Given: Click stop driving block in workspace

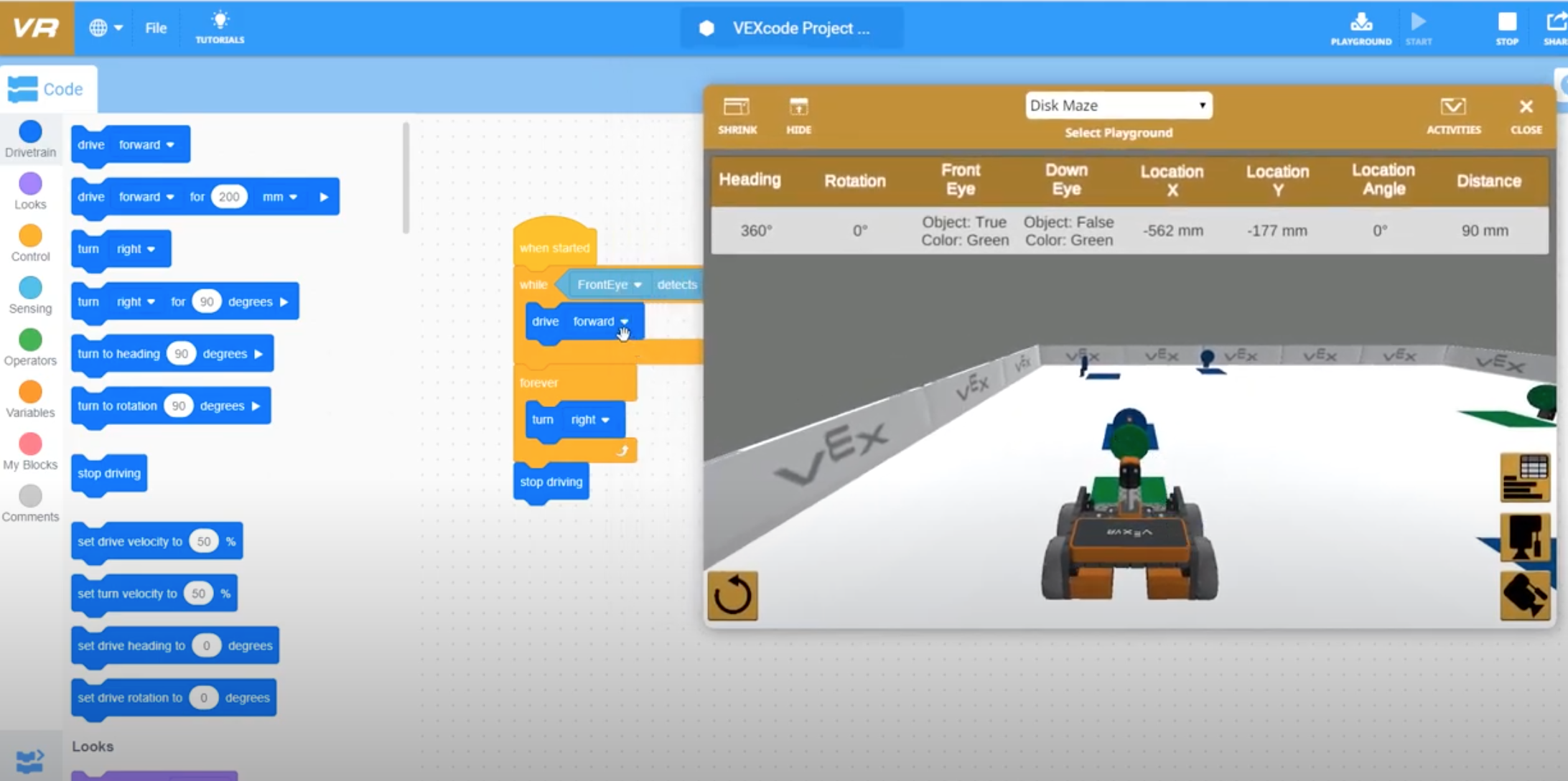Looking at the screenshot, I should coord(551,482).
